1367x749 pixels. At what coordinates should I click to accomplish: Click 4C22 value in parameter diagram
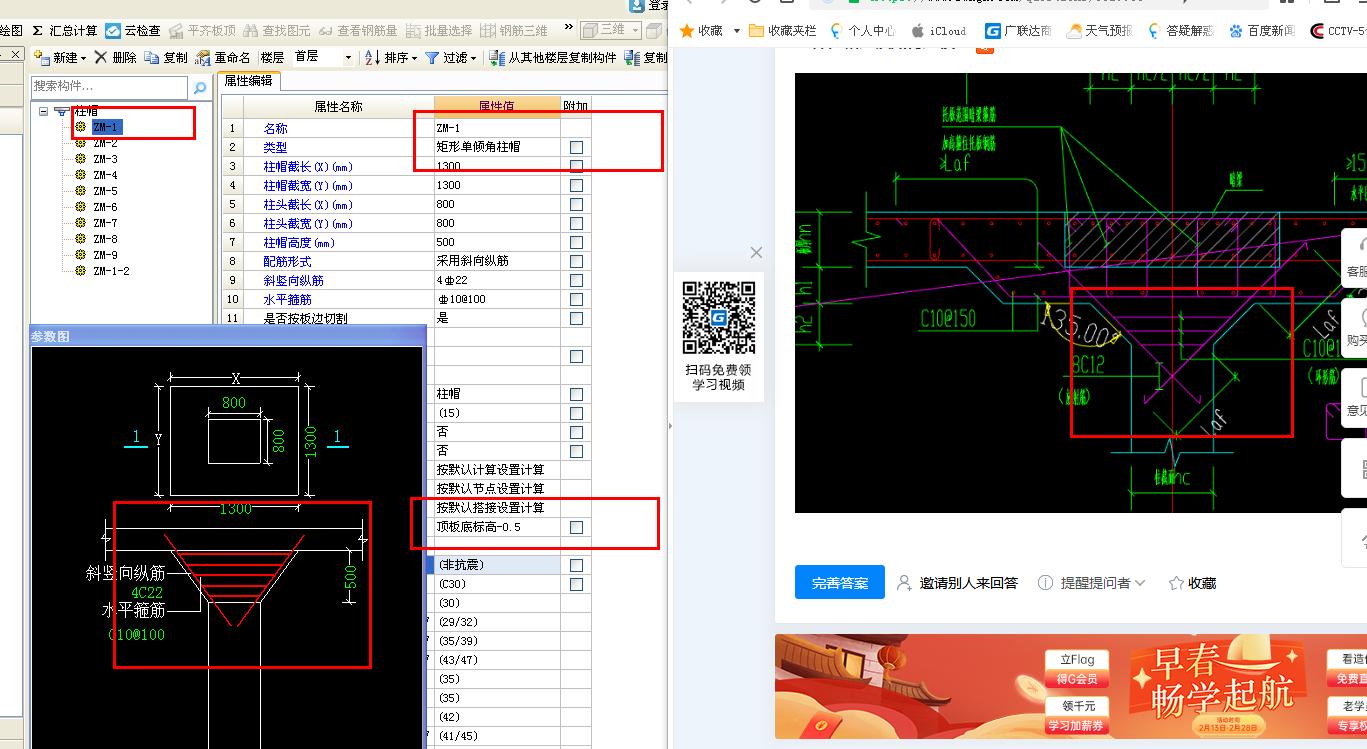click(x=147, y=592)
